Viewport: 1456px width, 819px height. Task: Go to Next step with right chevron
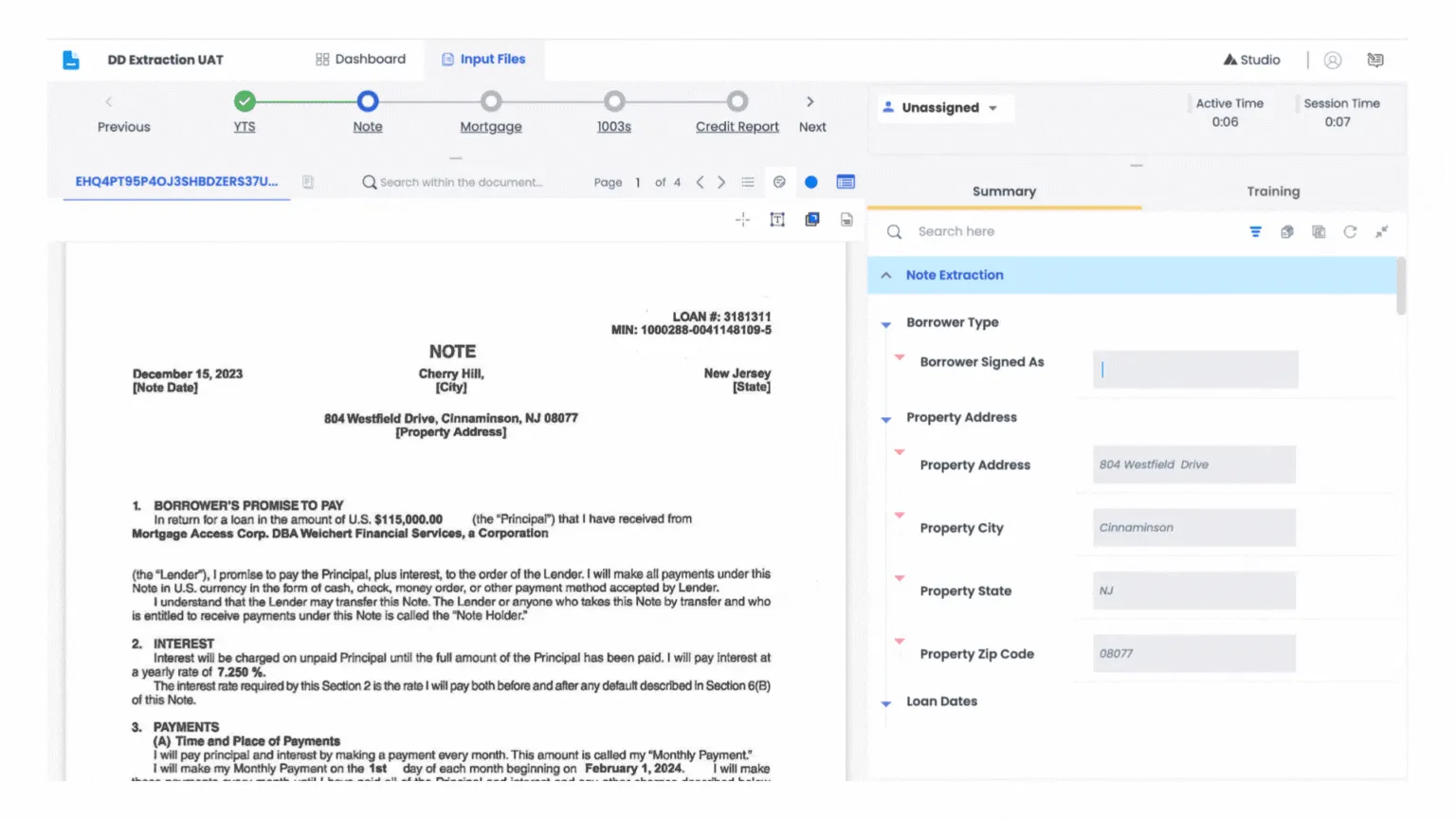[x=810, y=101]
